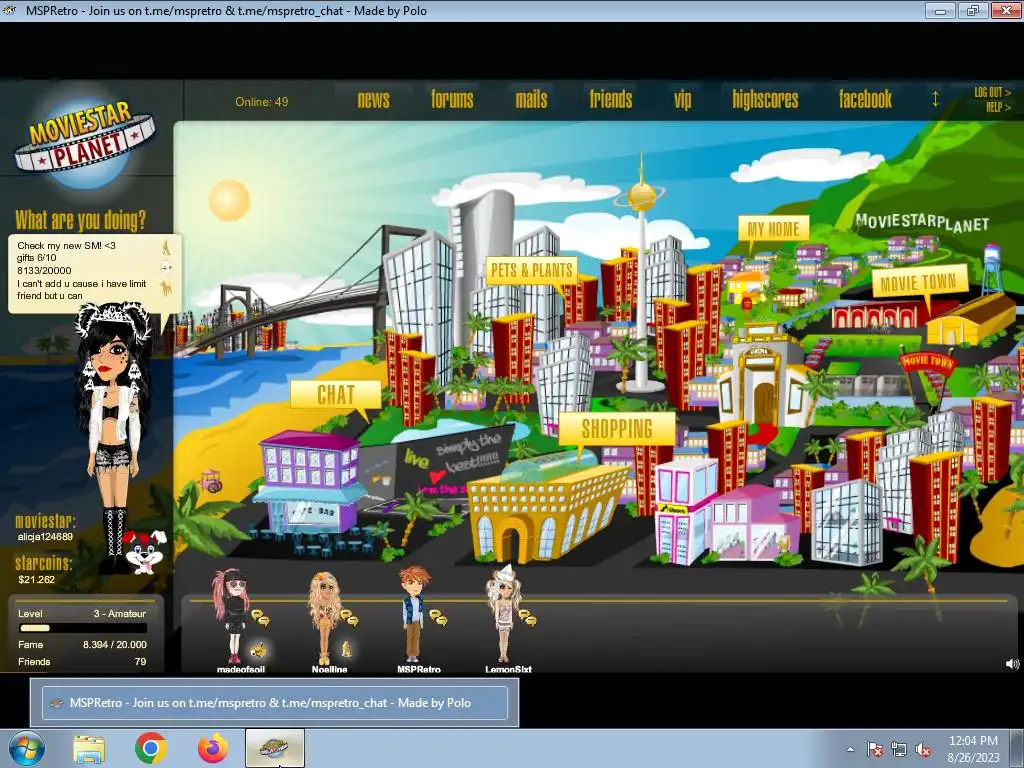Viewport: 1024px width, 768px height.
Task: Mute game sound with the speaker icon
Action: [1012, 664]
